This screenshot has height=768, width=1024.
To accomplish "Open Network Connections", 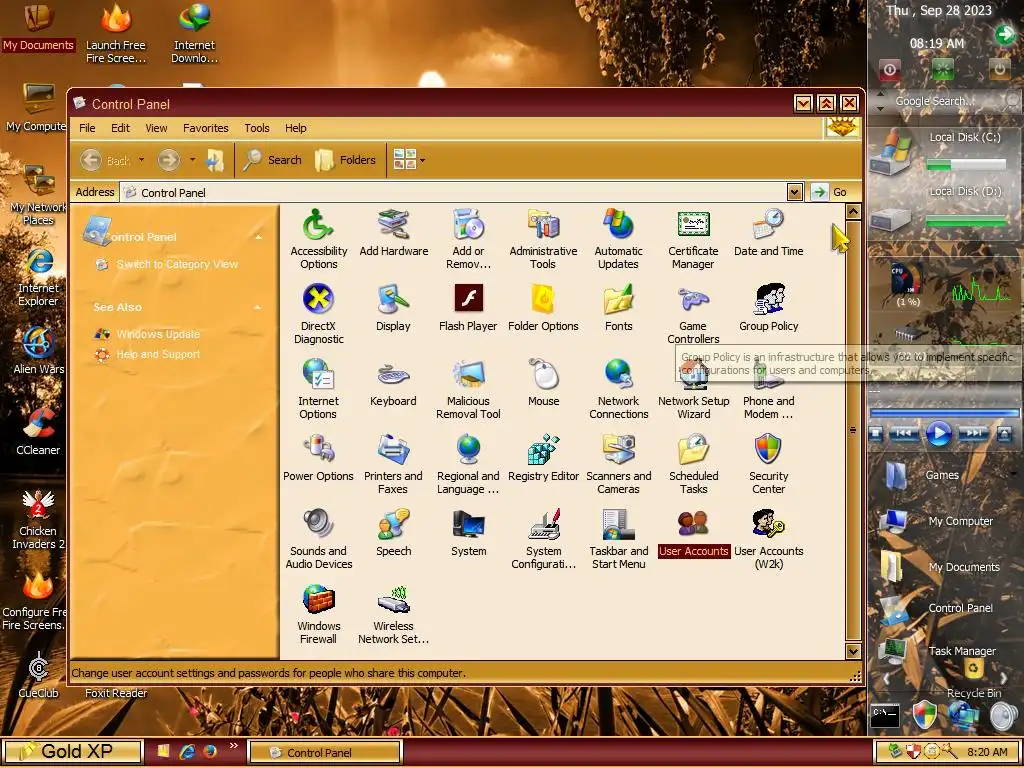I will 618,389.
